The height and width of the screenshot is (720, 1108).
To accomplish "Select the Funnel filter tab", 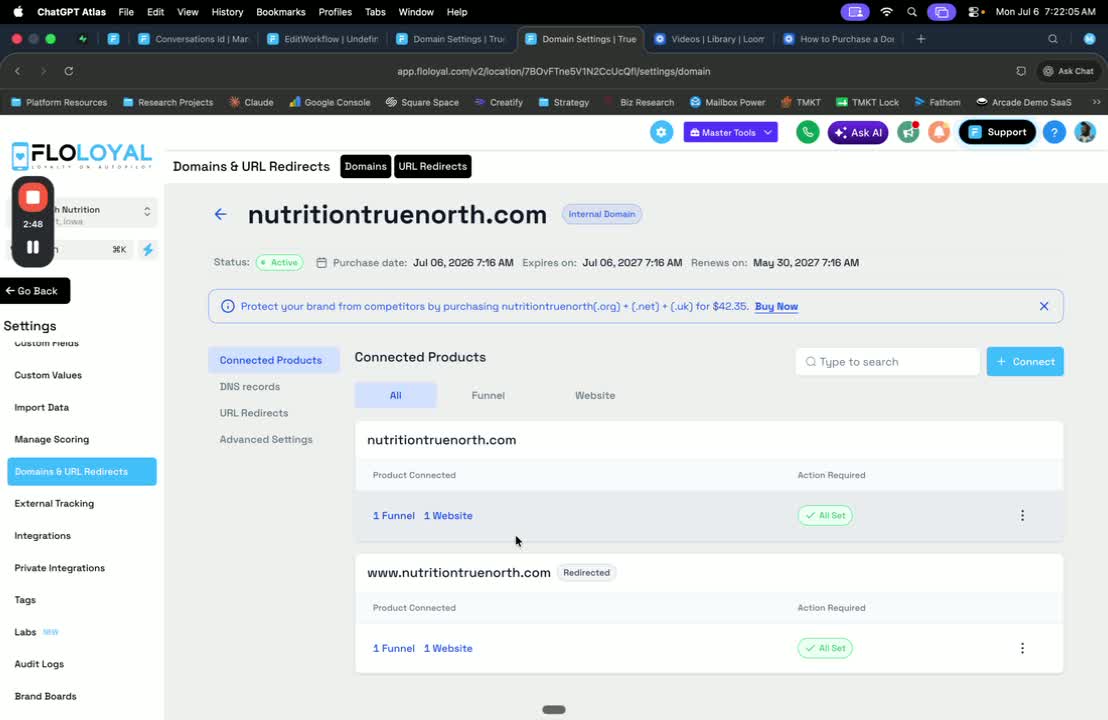I will [488, 395].
